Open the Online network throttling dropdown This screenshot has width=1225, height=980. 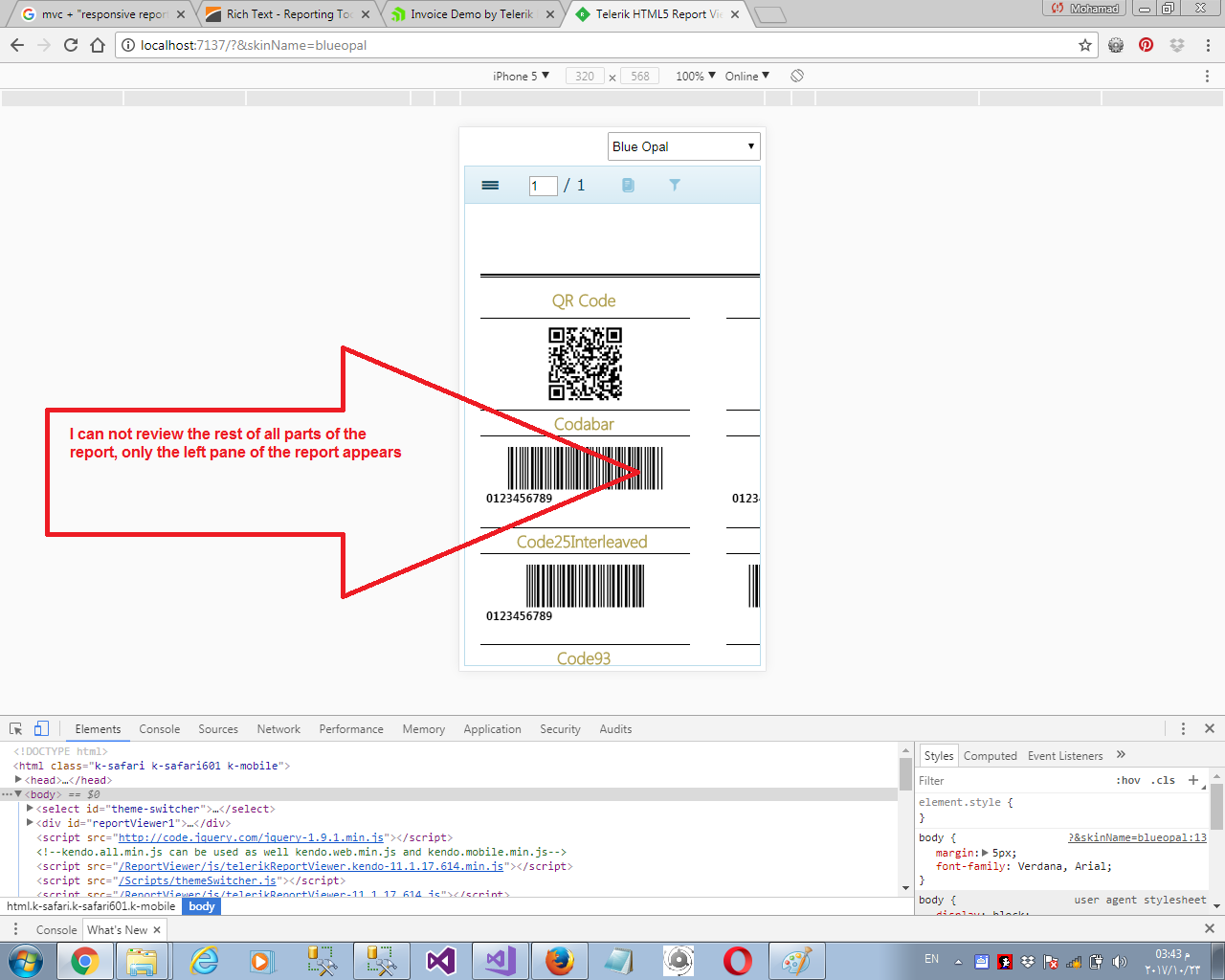pos(747,76)
